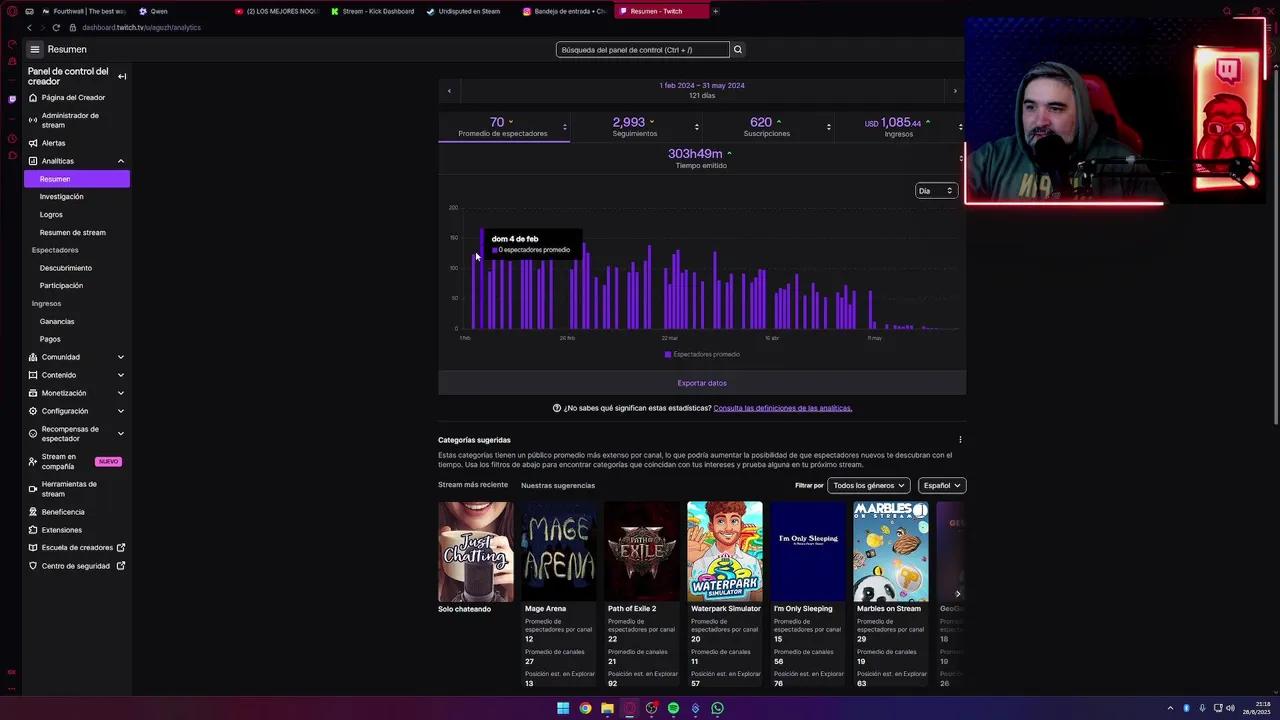Open the Todos los géneros filter dropdown
Viewport: 1280px width, 720px height.
click(868, 485)
